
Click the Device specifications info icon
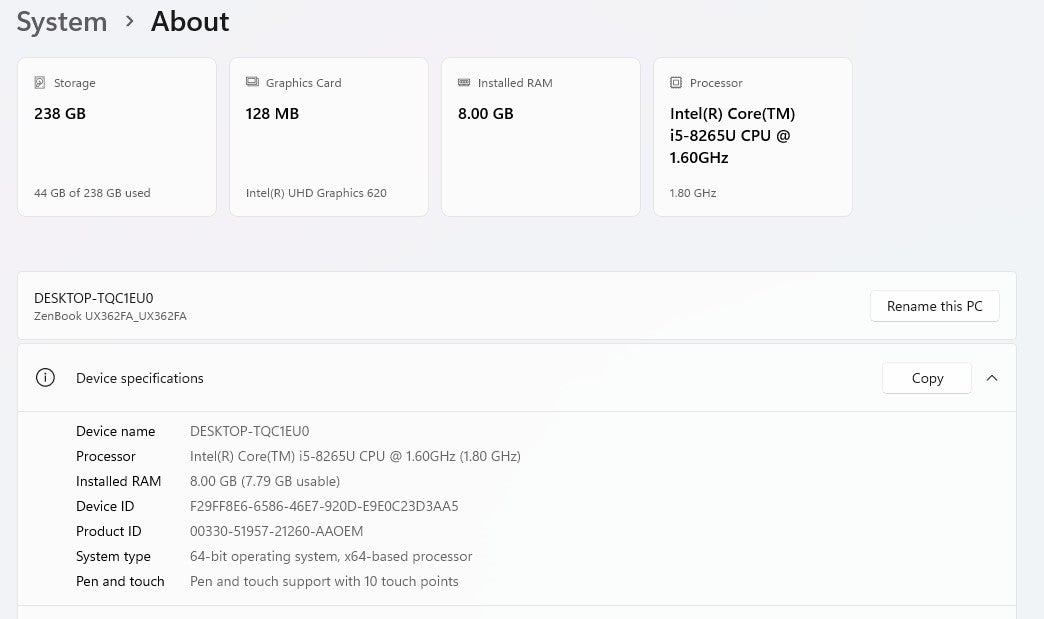pyautogui.click(x=45, y=378)
